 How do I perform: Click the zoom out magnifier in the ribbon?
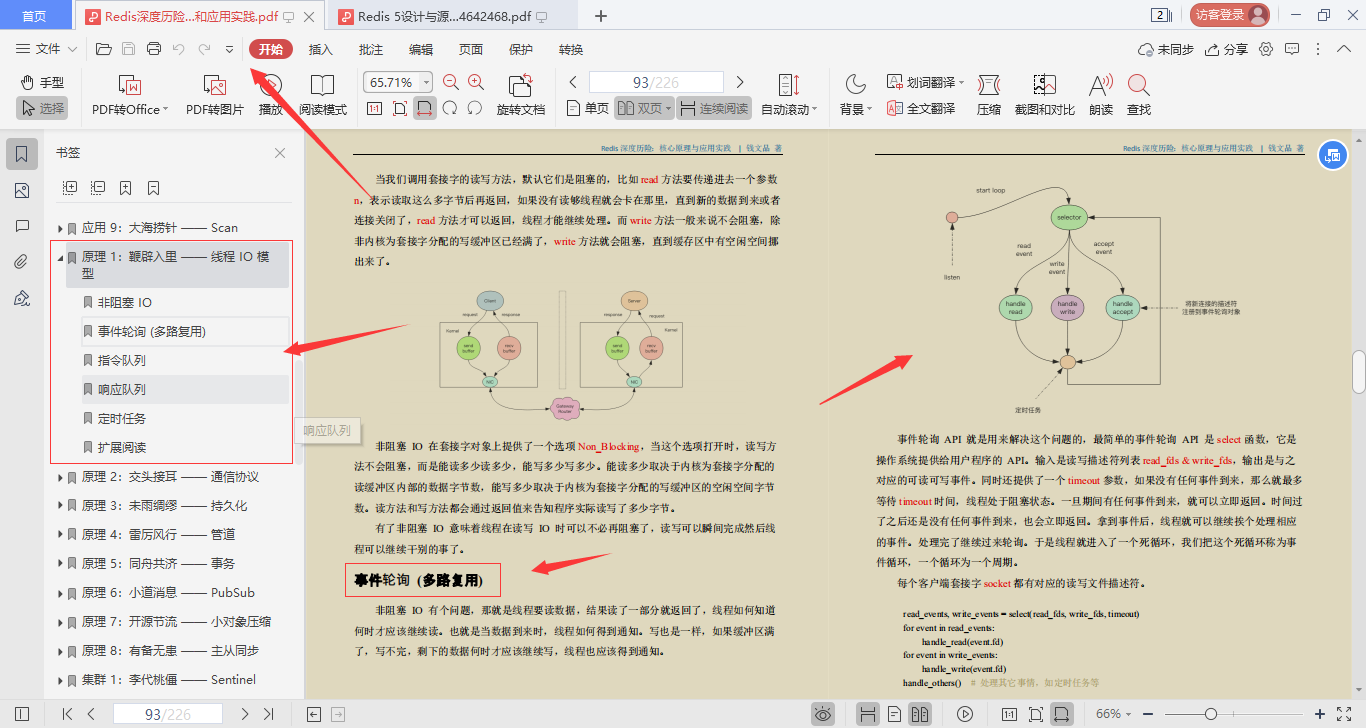pyautogui.click(x=451, y=83)
